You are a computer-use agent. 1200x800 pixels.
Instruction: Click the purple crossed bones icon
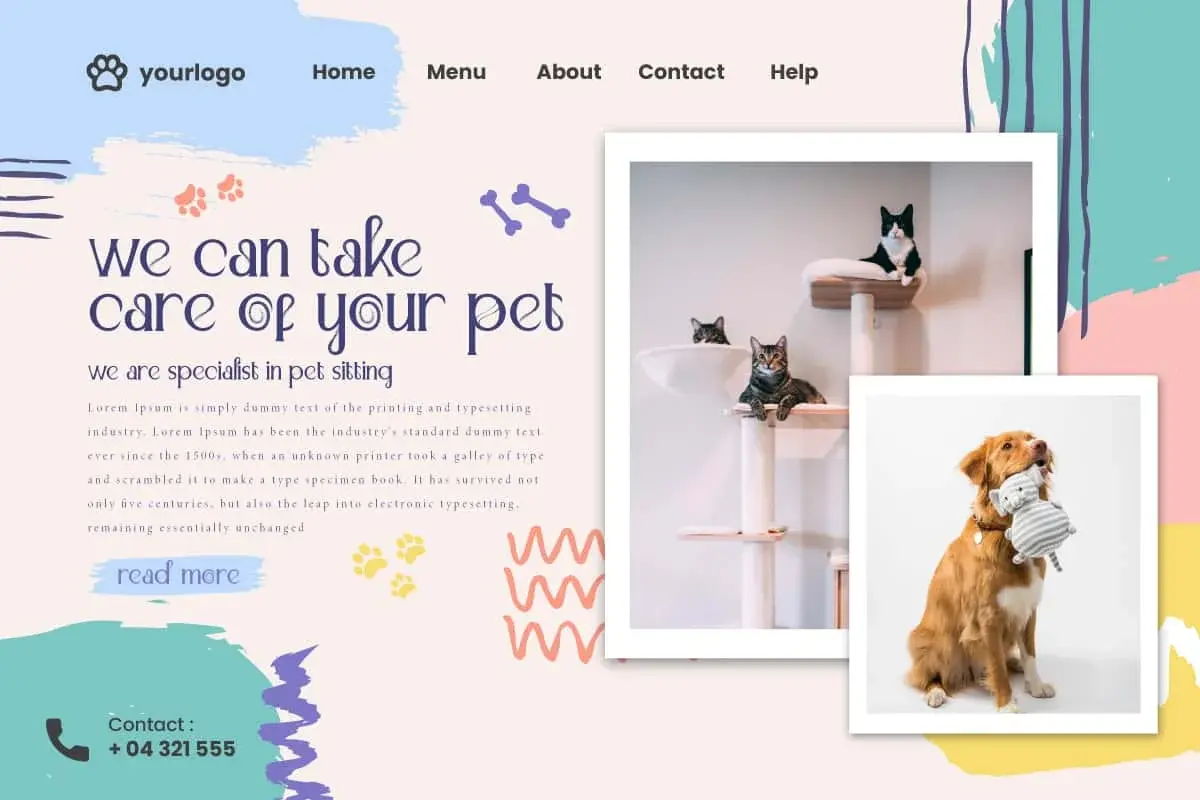[525, 209]
